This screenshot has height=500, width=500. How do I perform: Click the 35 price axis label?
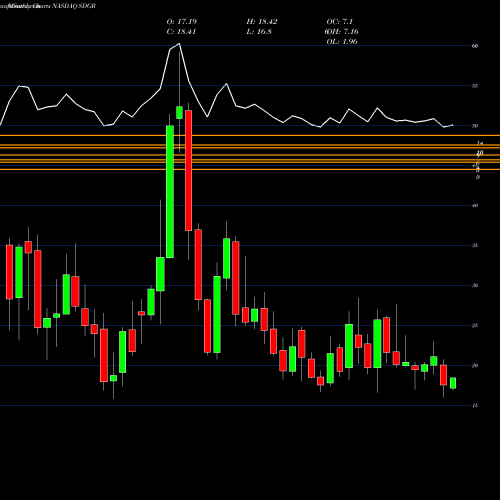pyautogui.click(x=475, y=246)
